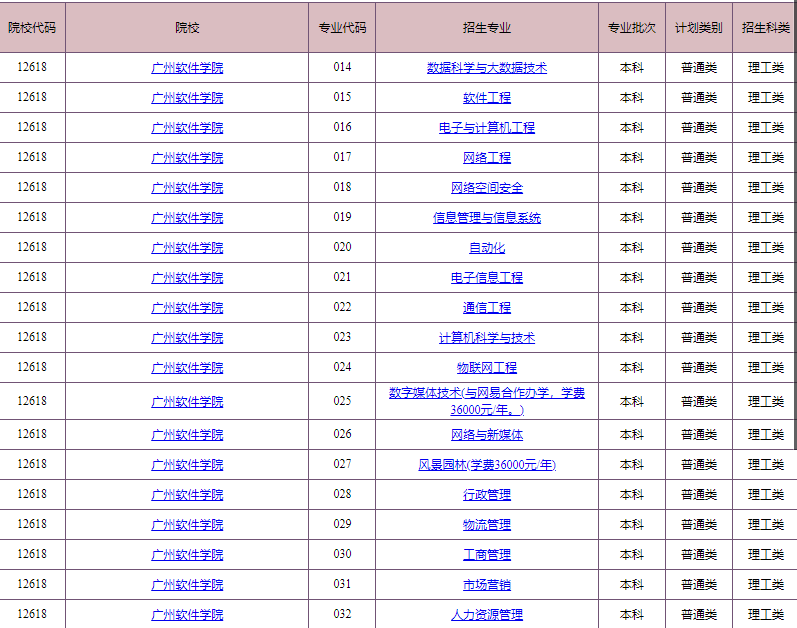The image size is (797, 628).
Task: Open 广州软件学院 link in row 019
Action: [x=187, y=217]
